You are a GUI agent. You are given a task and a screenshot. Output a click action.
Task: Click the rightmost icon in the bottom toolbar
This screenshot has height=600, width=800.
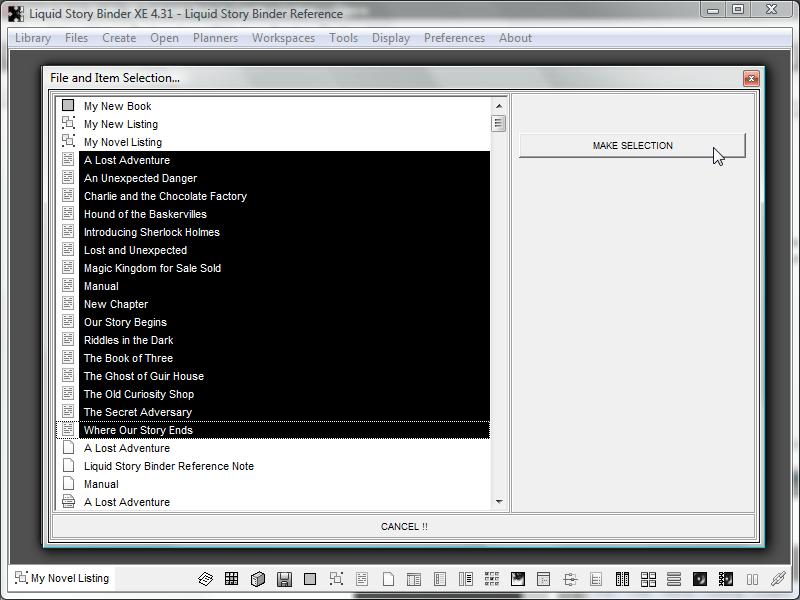(777, 579)
